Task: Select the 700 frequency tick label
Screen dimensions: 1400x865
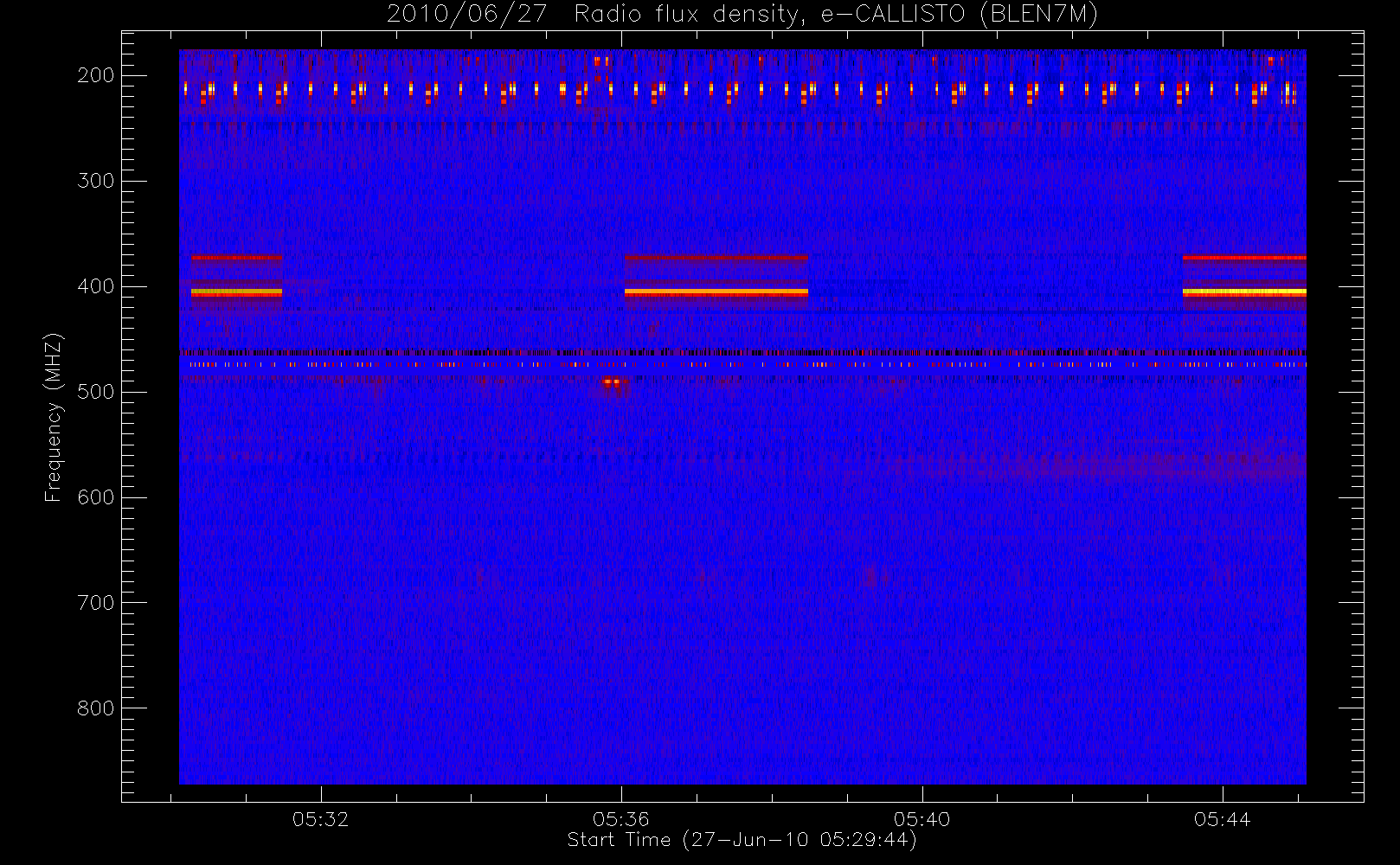Action: [96, 603]
